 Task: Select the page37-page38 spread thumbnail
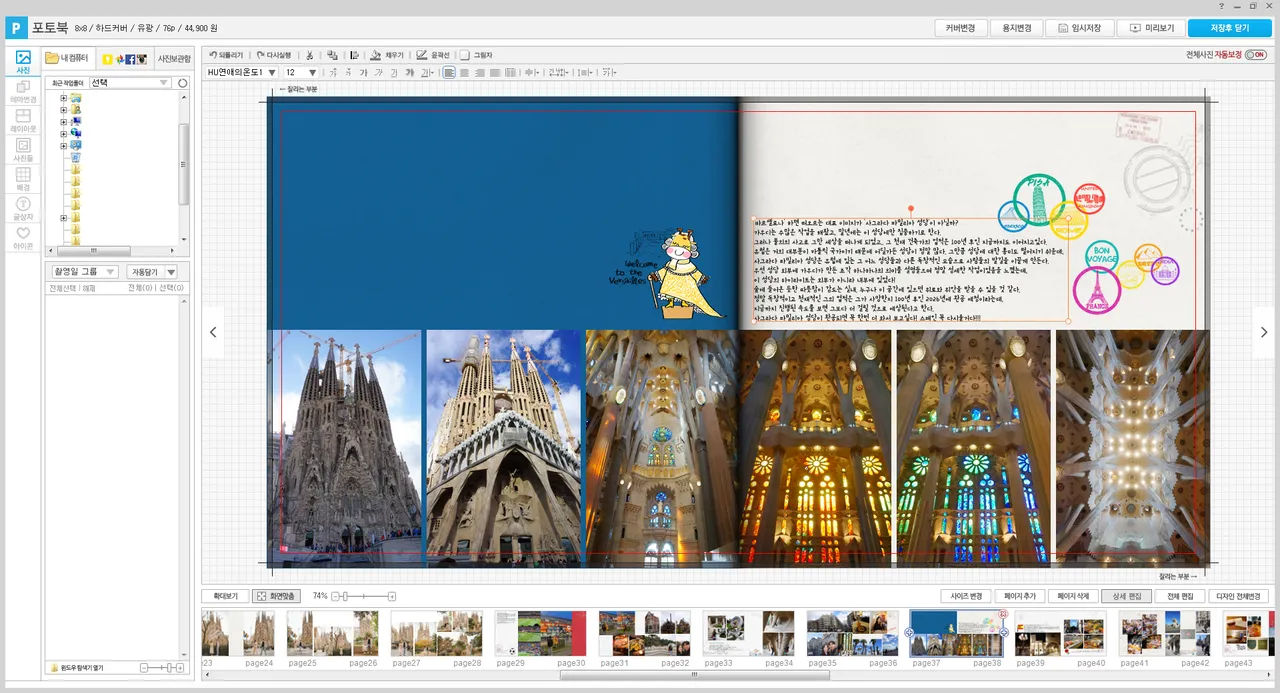click(956, 634)
